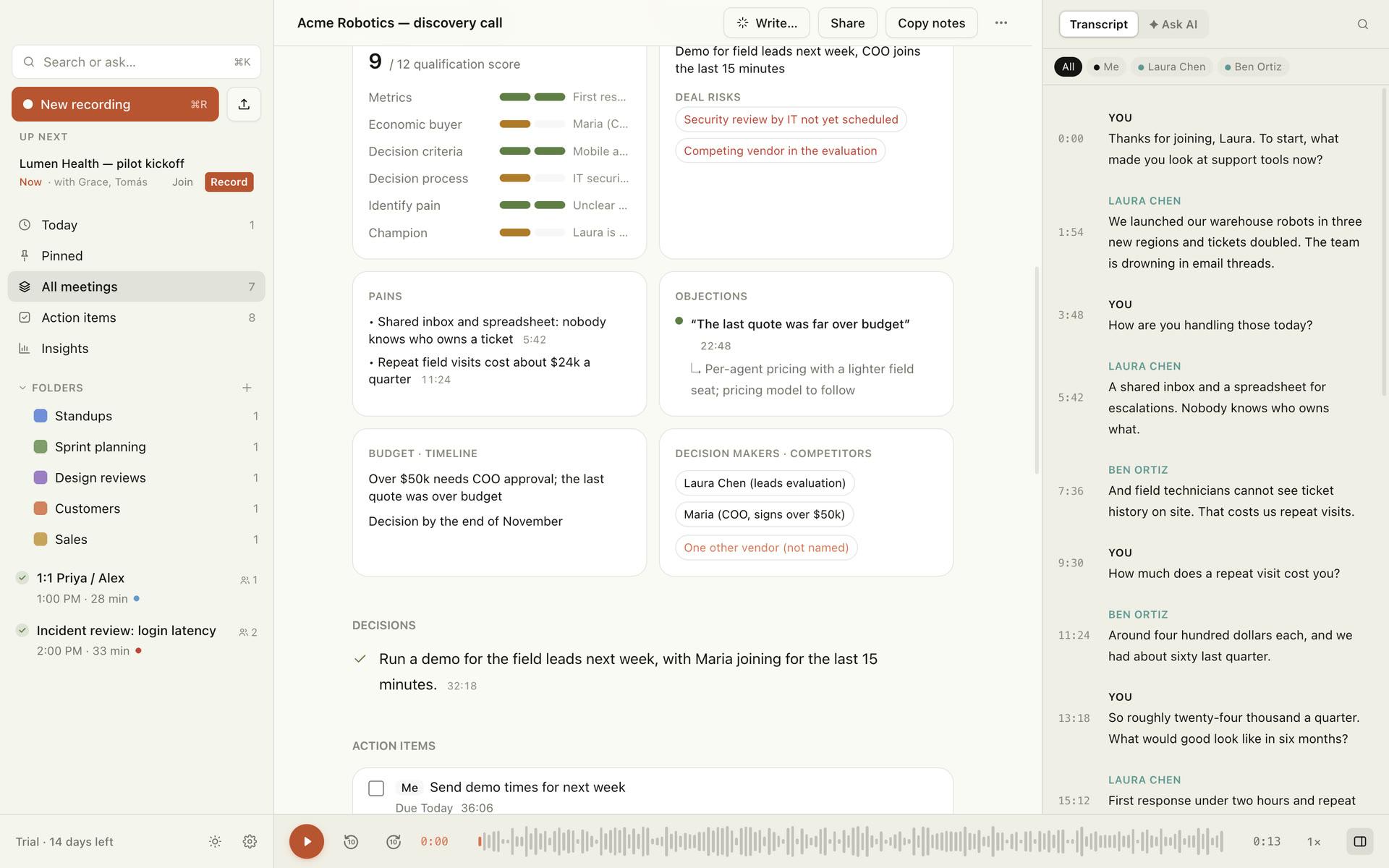The height and width of the screenshot is (868, 1389).
Task: Click the Copy notes button
Action: (x=932, y=23)
